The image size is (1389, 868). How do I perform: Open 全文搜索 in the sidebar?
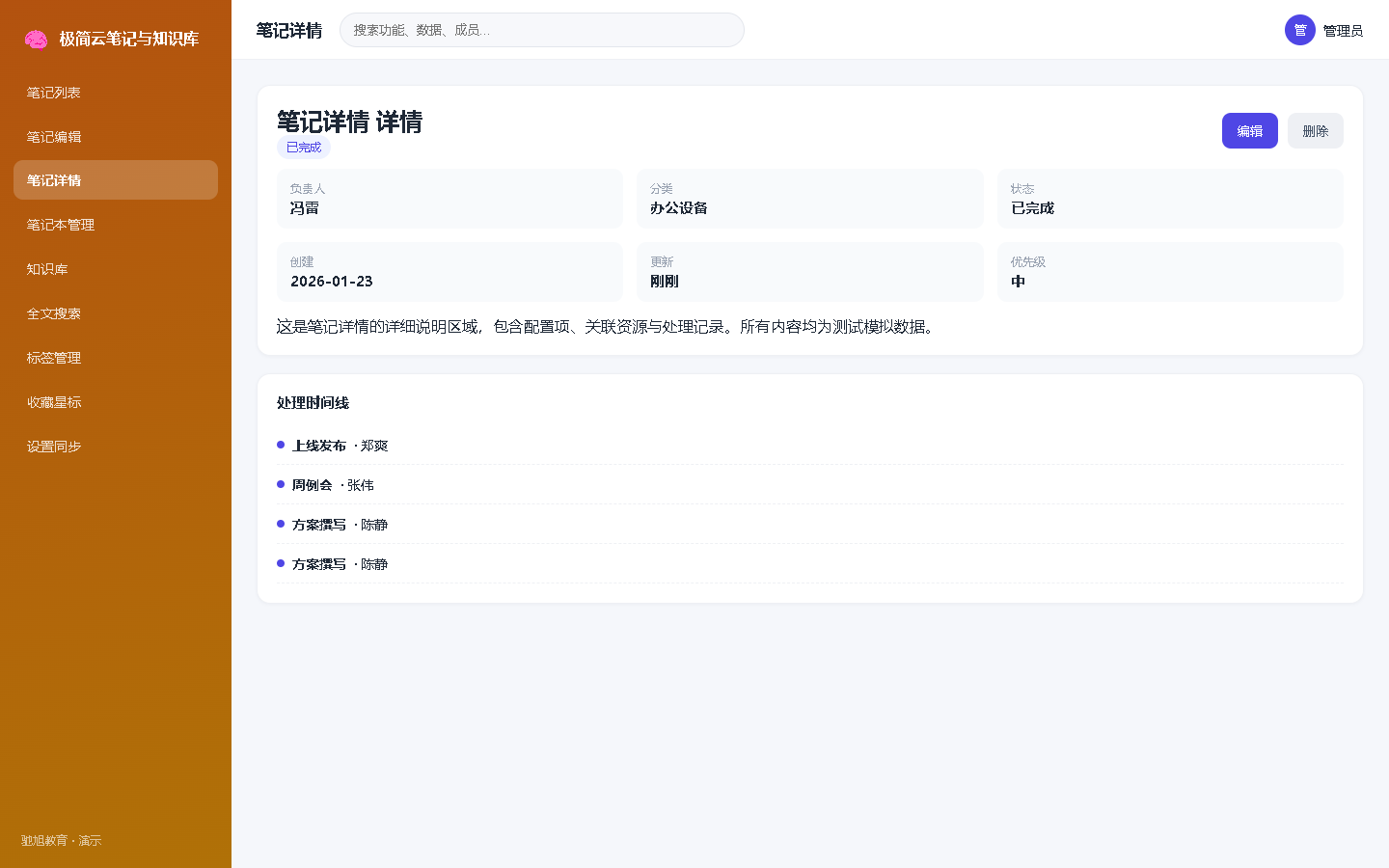(x=116, y=313)
